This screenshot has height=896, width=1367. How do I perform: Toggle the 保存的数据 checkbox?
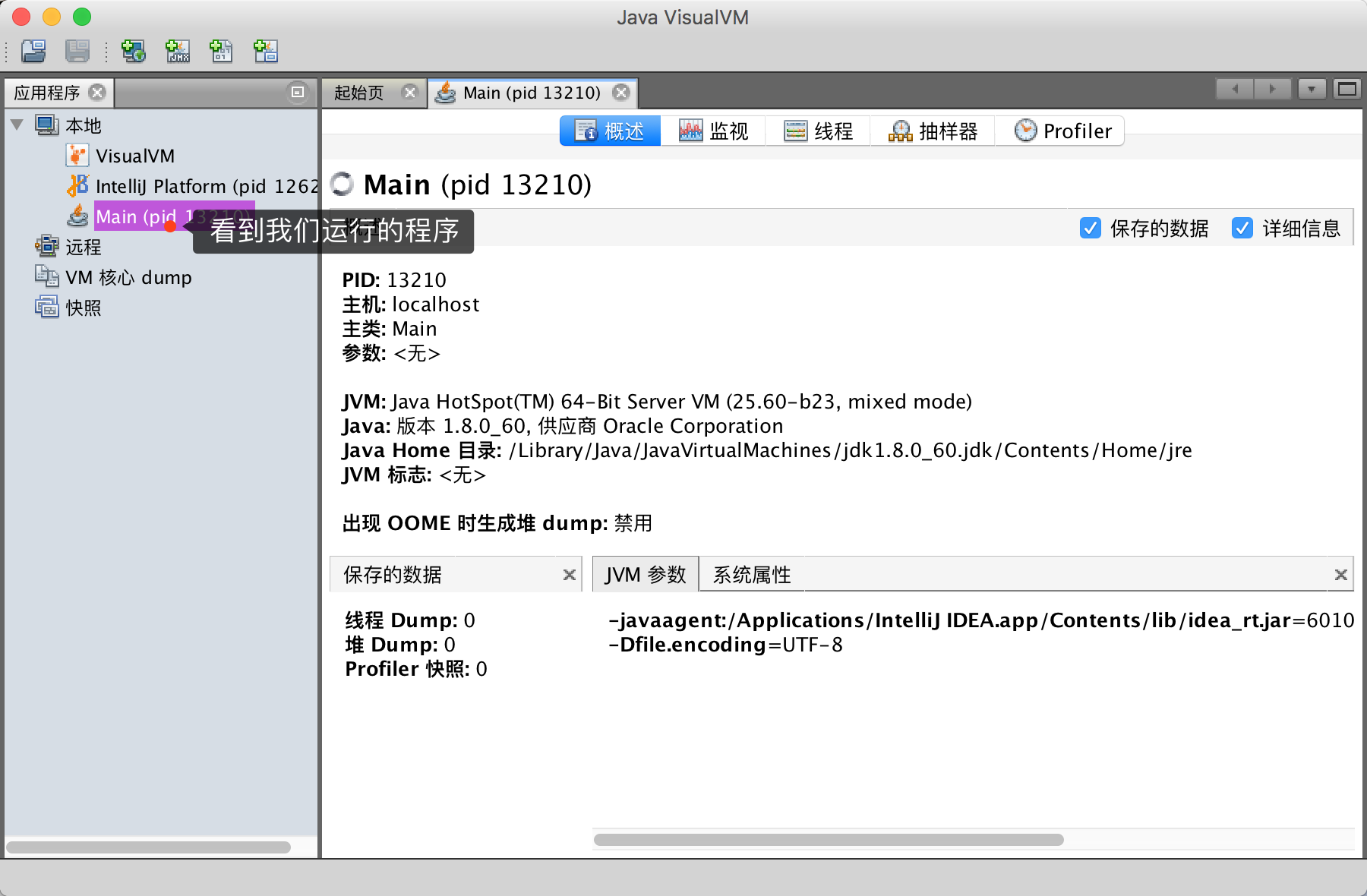tap(1091, 228)
